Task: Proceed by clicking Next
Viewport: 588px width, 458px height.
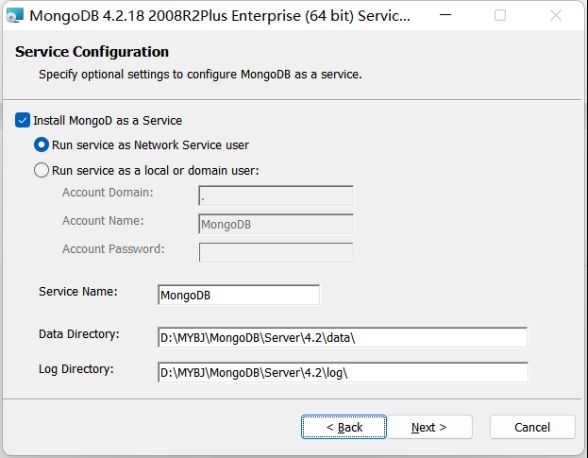Action: [x=429, y=427]
